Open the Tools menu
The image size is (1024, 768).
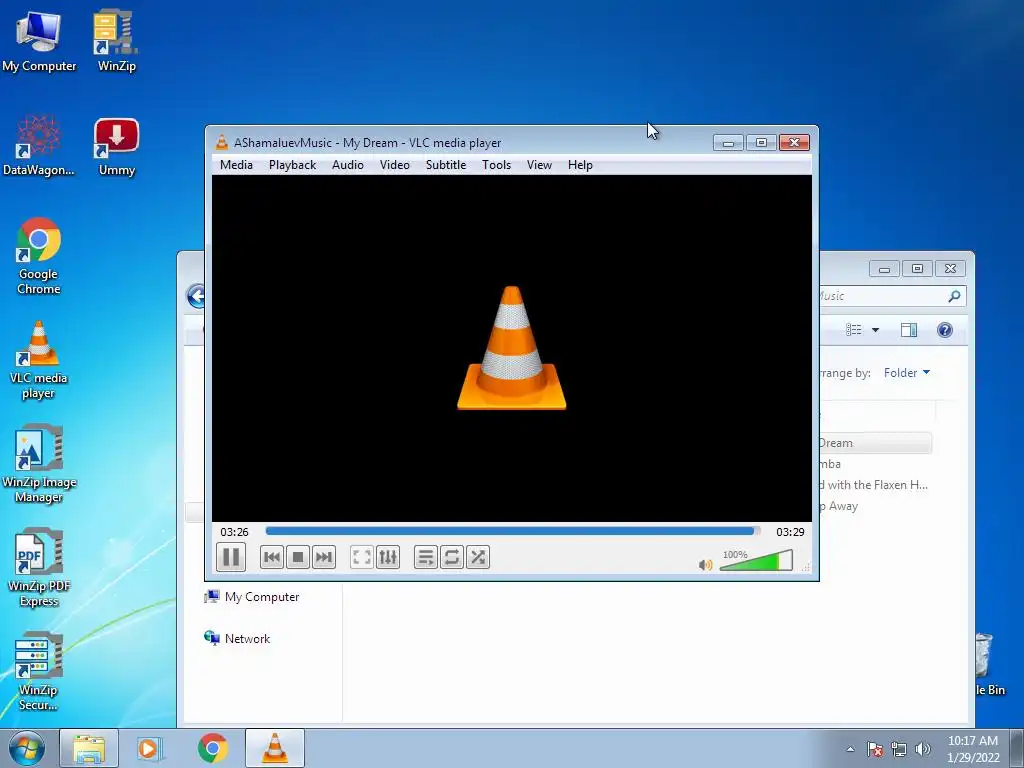pos(496,165)
